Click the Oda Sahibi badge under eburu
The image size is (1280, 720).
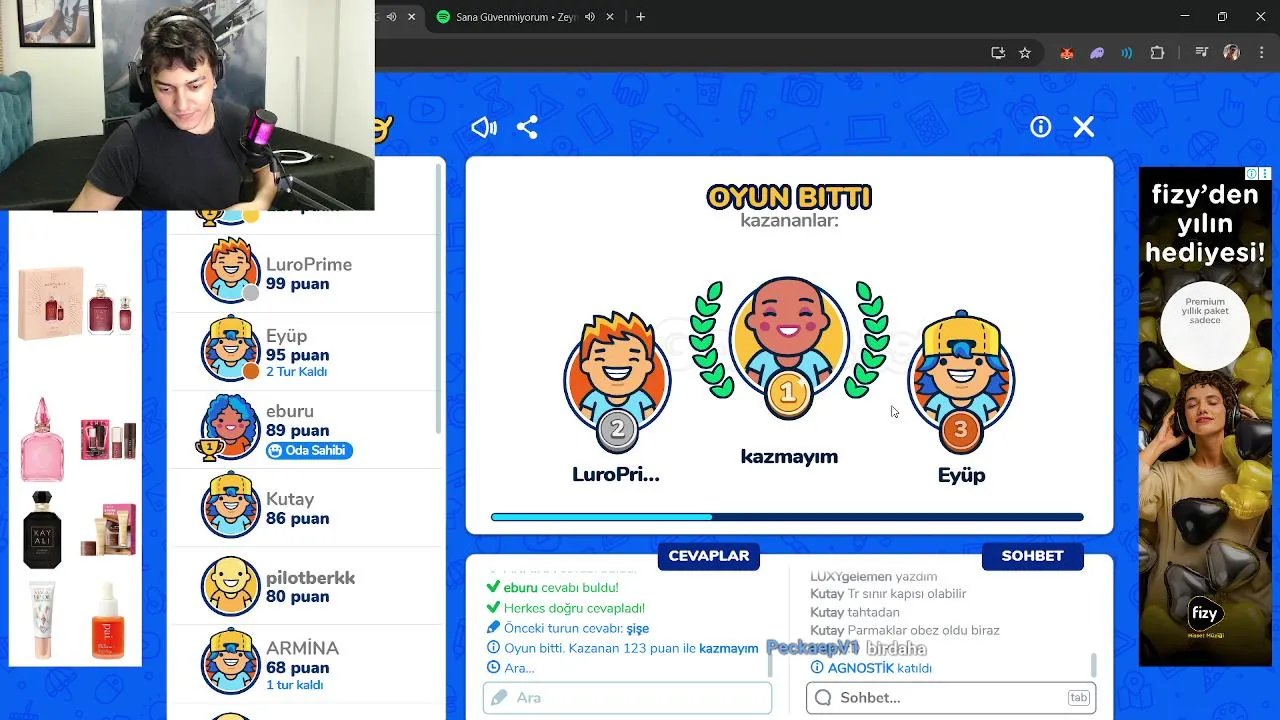309,450
